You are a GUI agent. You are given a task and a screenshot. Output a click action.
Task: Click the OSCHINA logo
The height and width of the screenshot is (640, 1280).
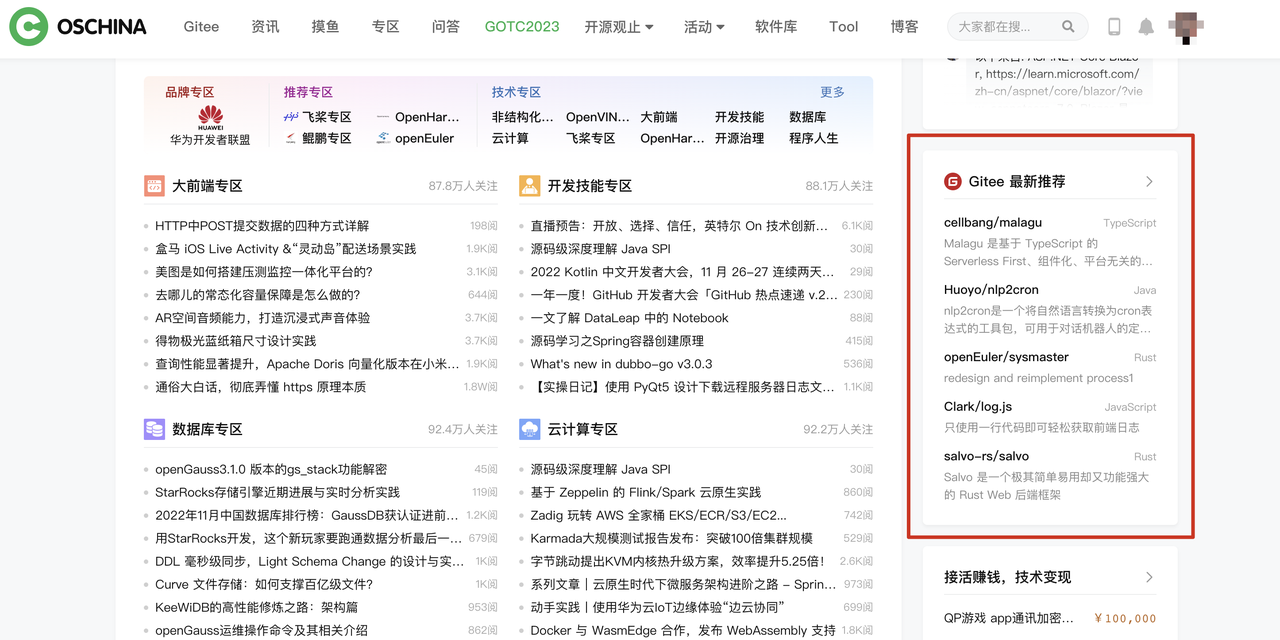click(78, 27)
